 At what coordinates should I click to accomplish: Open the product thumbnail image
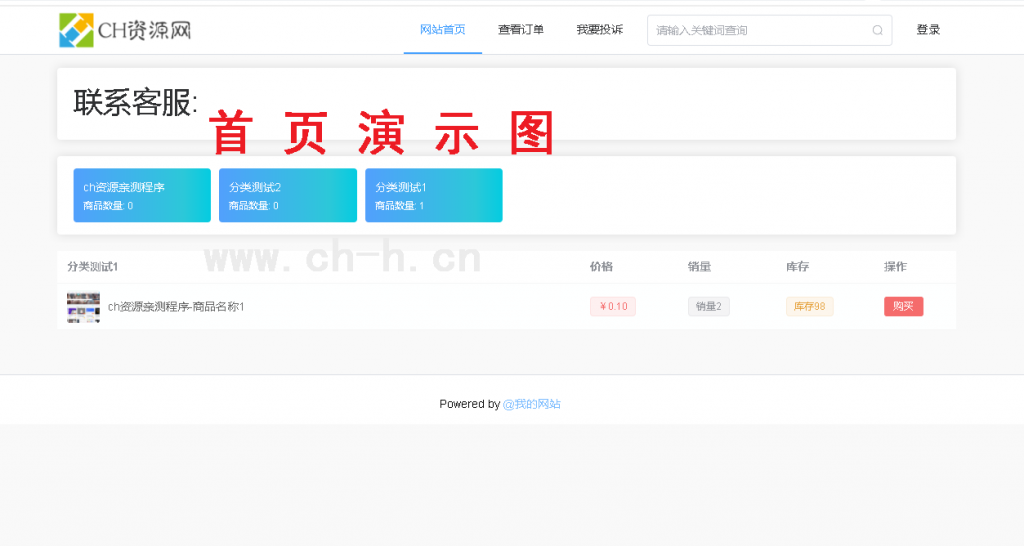[84, 307]
